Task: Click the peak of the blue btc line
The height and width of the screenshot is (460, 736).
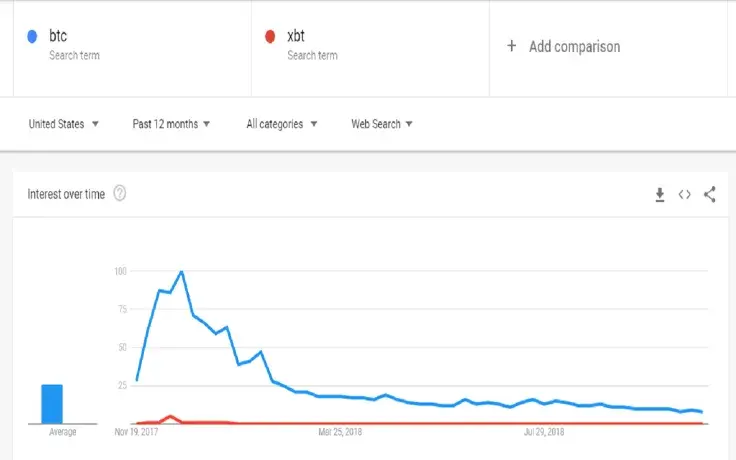Action: tap(181, 271)
